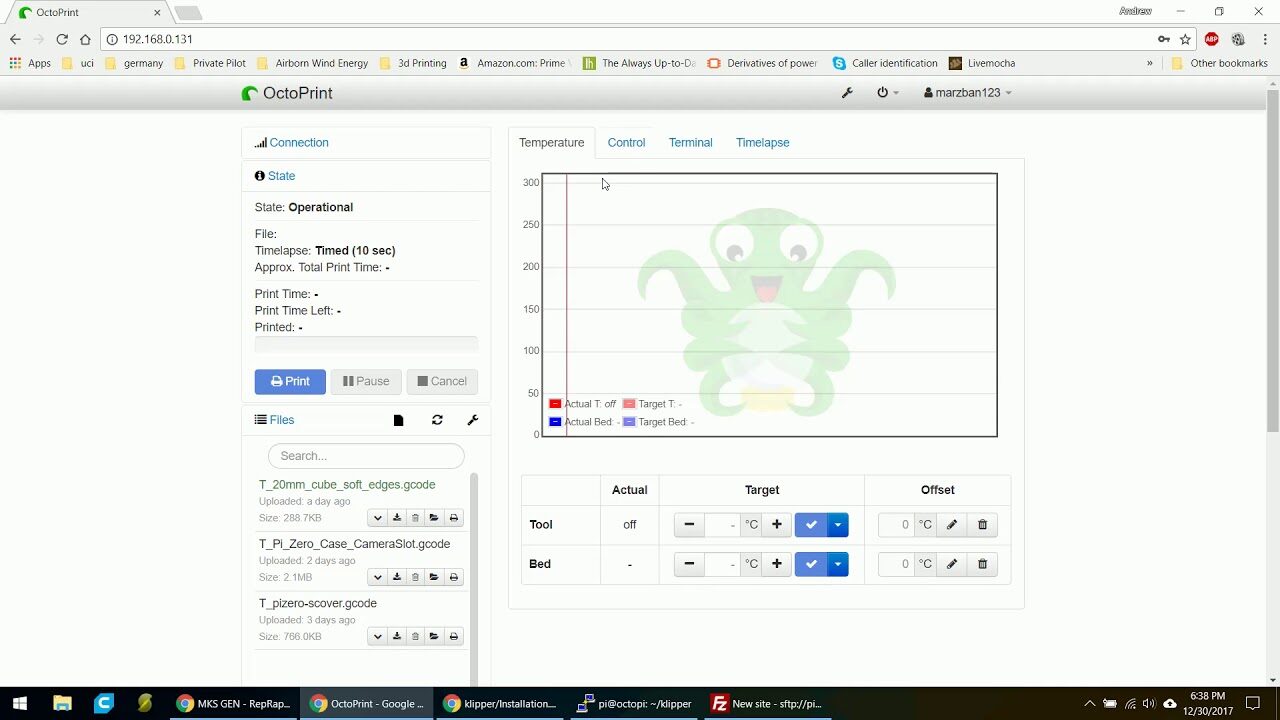Load T_20mm_cube_soft_edges.gcode with folder icon

click(x=434, y=518)
